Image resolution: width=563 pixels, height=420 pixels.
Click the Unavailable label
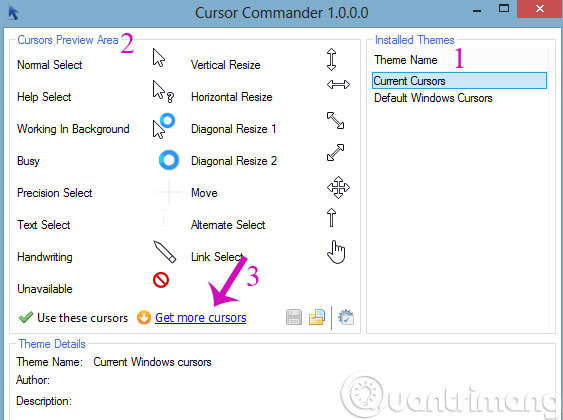(x=45, y=289)
